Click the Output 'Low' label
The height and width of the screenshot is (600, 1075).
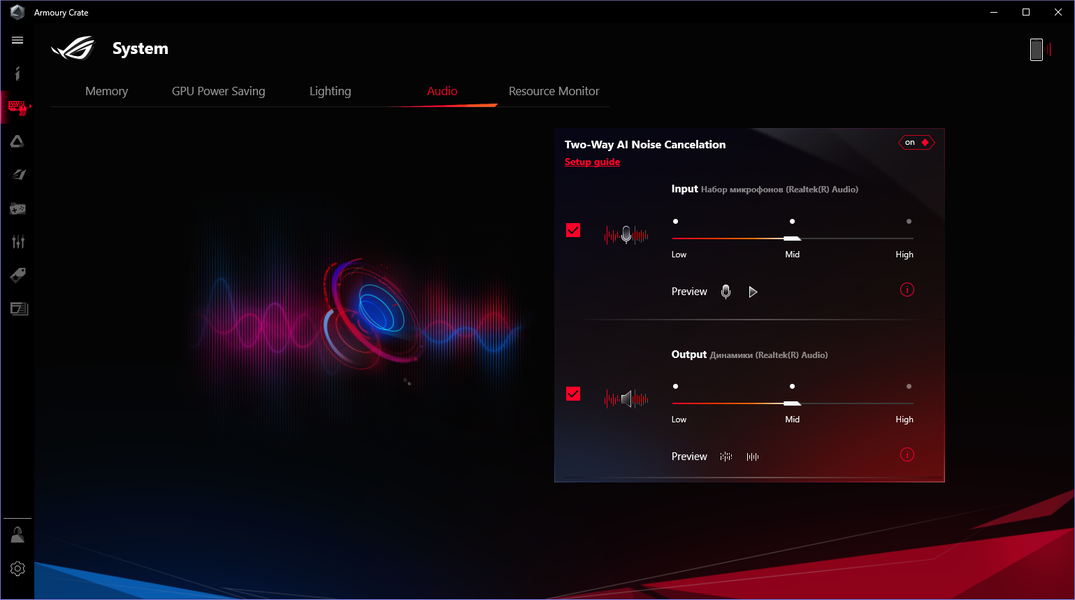679,420
